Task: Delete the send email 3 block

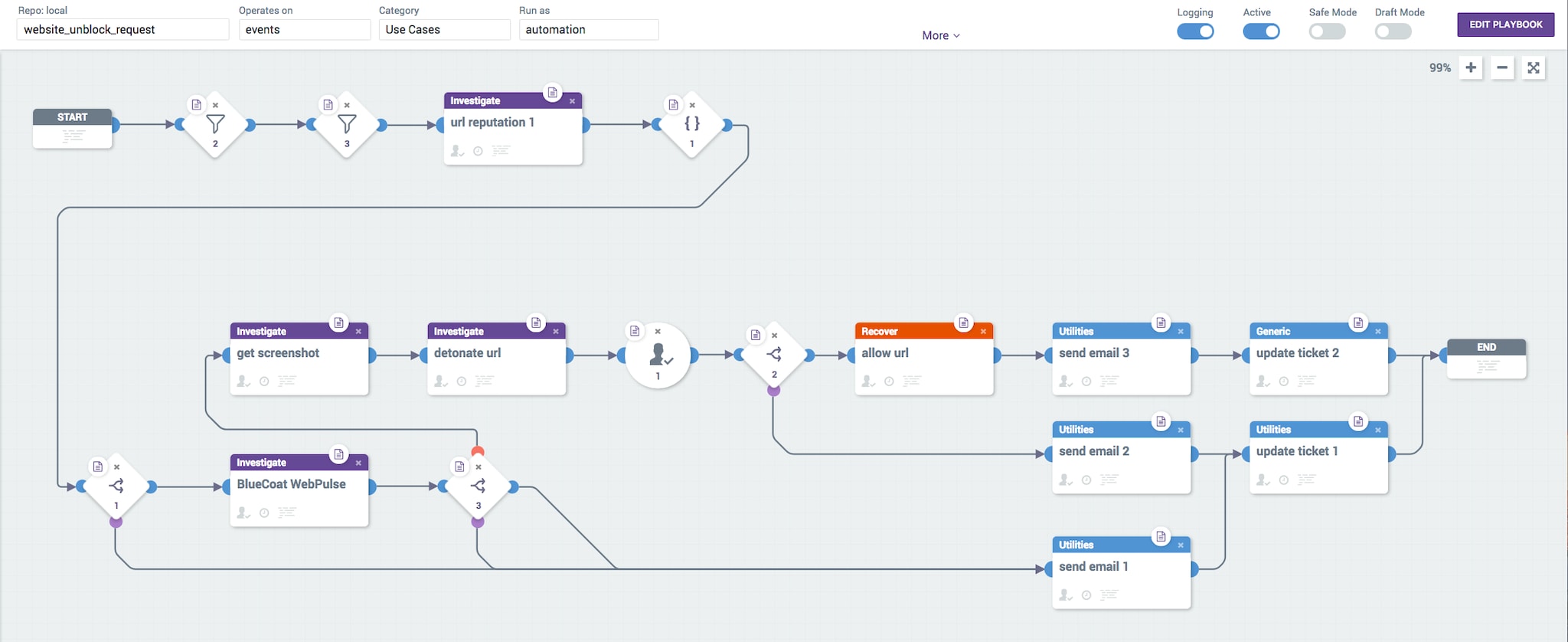Action: 1181,332
